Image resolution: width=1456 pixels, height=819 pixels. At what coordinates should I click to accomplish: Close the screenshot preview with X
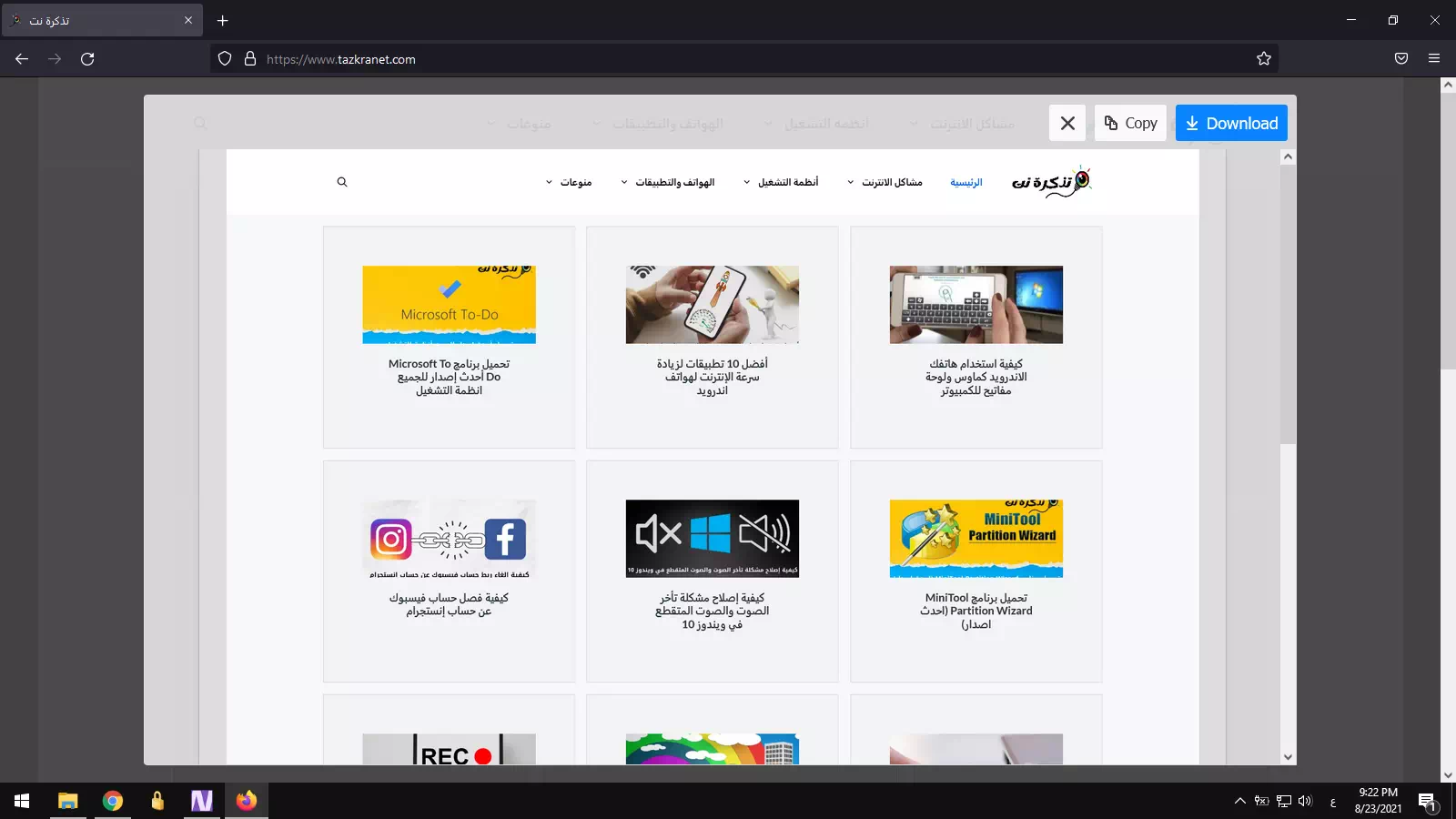click(x=1067, y=123)
